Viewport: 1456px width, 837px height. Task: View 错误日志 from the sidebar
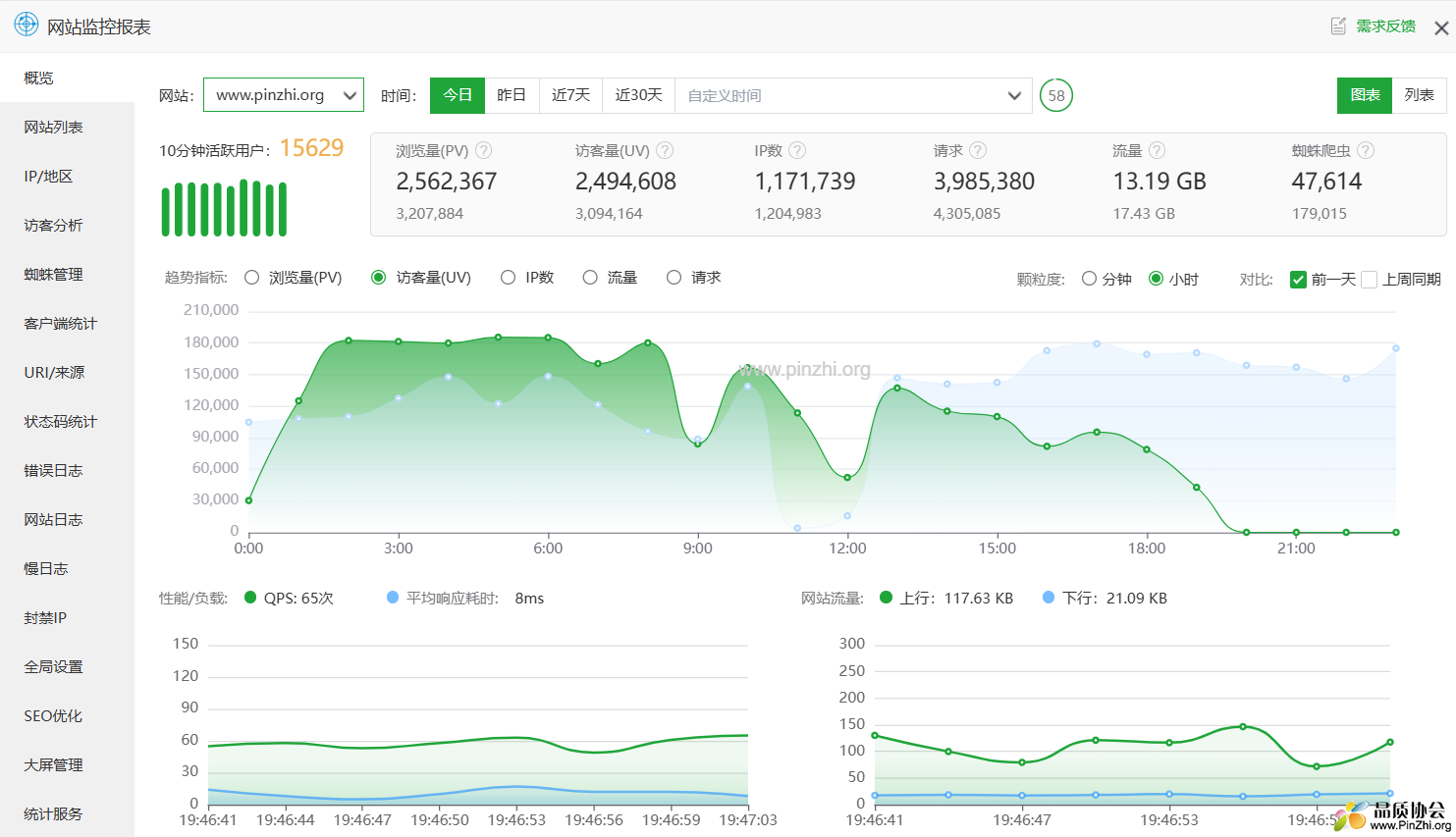click(x=67, y=470)
